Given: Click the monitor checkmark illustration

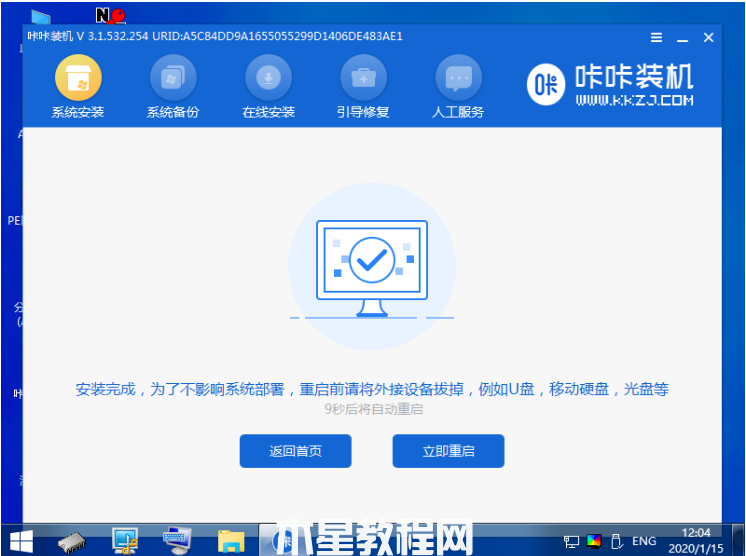Looking at the screenshot, I should pos(372,268).
